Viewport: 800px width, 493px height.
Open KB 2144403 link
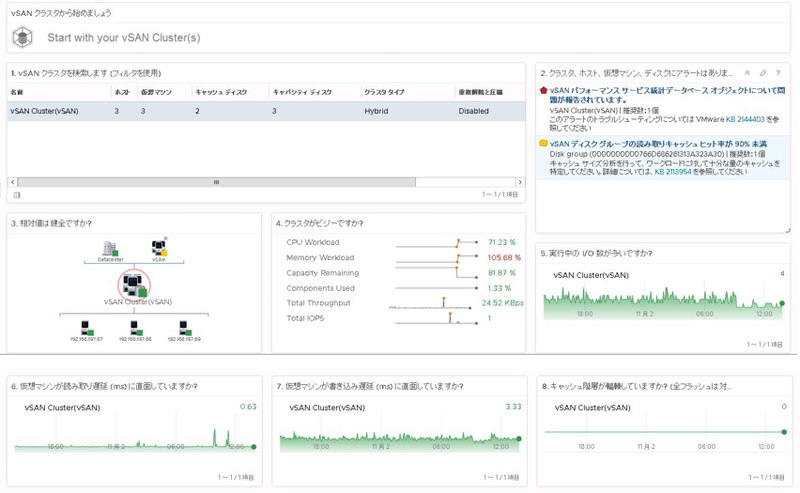745,119
